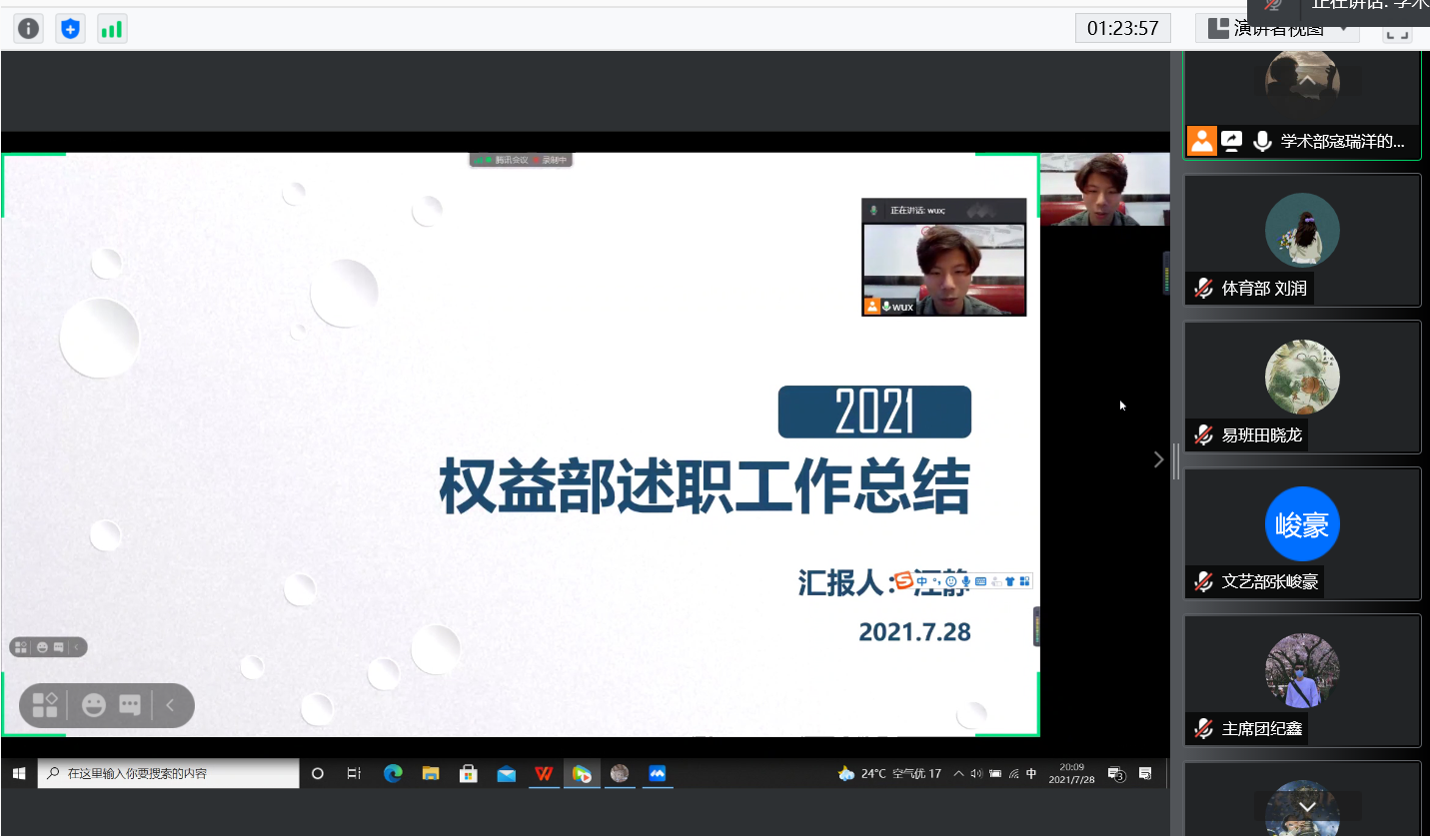Click the meeting timer 01:23:57
1430x840 pixels.
1122,29
